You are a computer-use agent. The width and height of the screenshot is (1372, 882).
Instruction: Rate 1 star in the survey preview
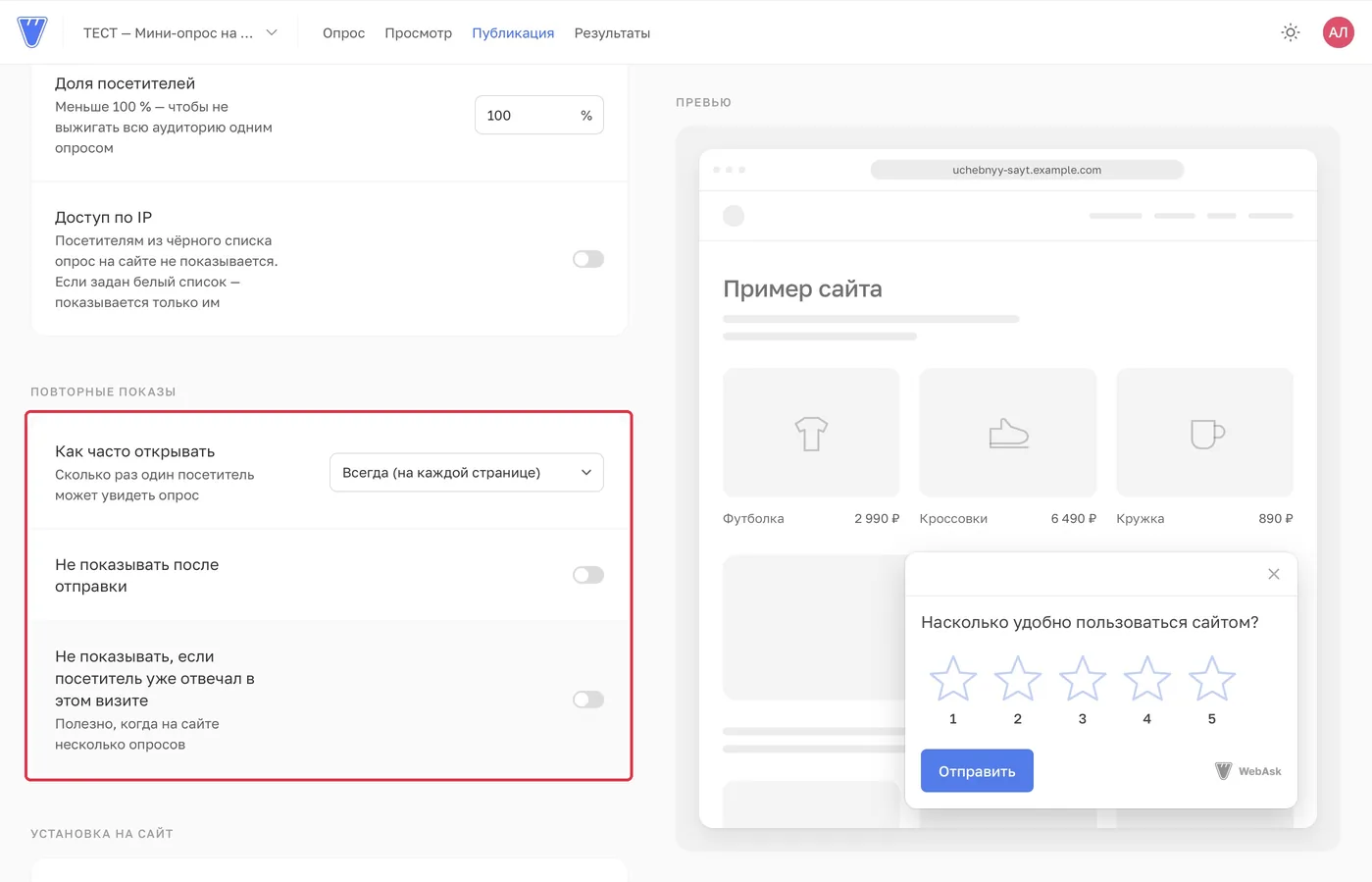(x=953, y=679)
